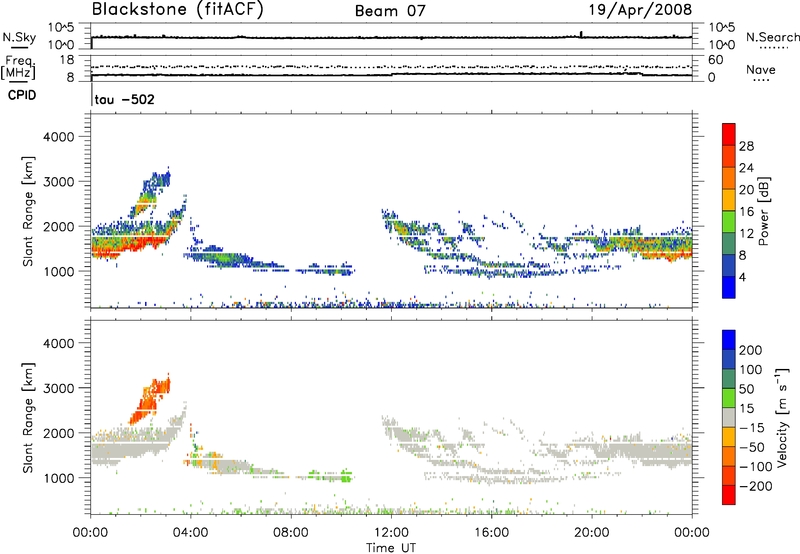Viewport: 800px width, 554px height.
Task: Click the N.Sky legend label
Action: tap(19, 37)
